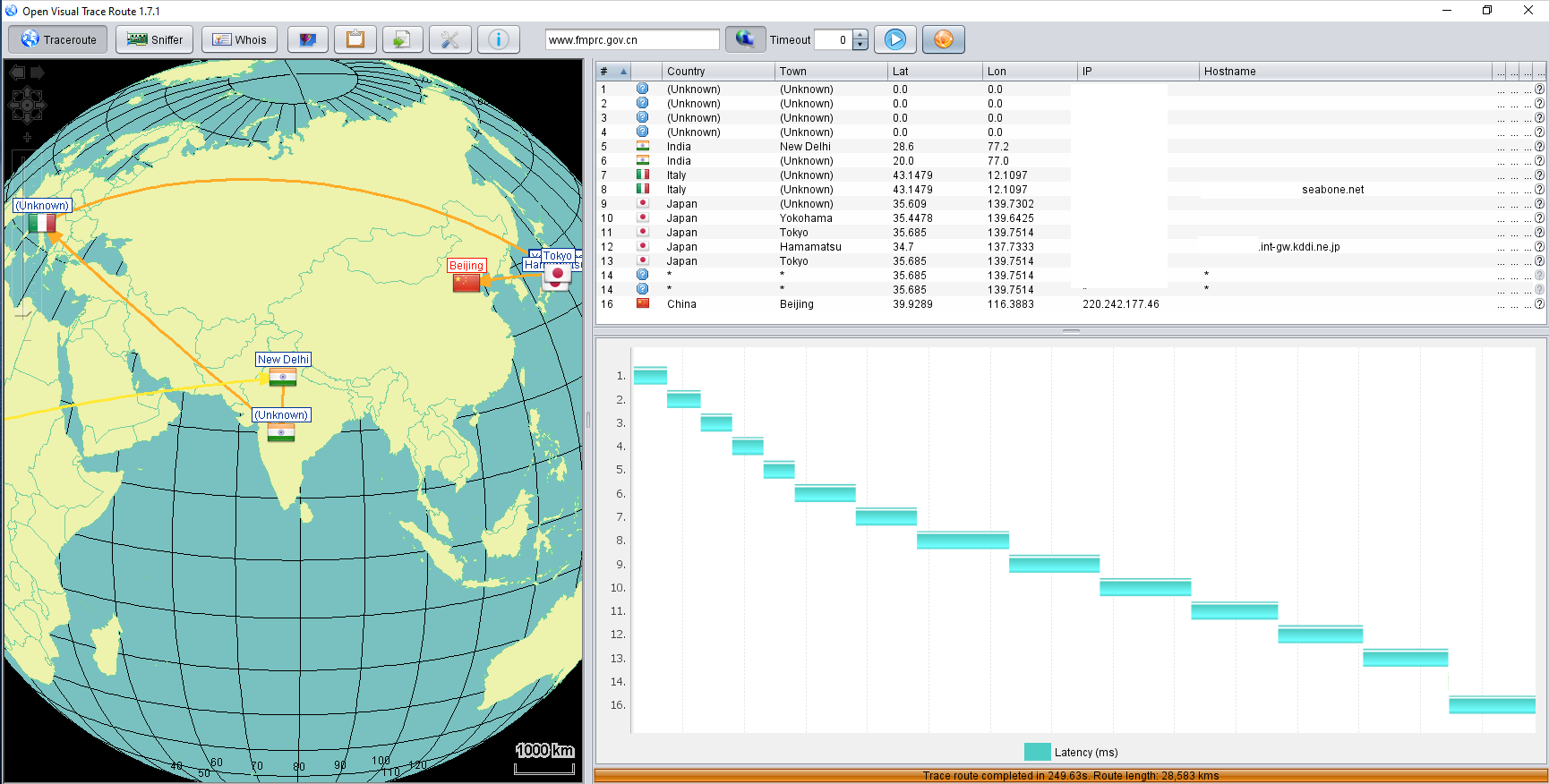Click the 2D/3D map view toolbar icon
This screenshot has width=1549, height=784.
click(307, 39)
